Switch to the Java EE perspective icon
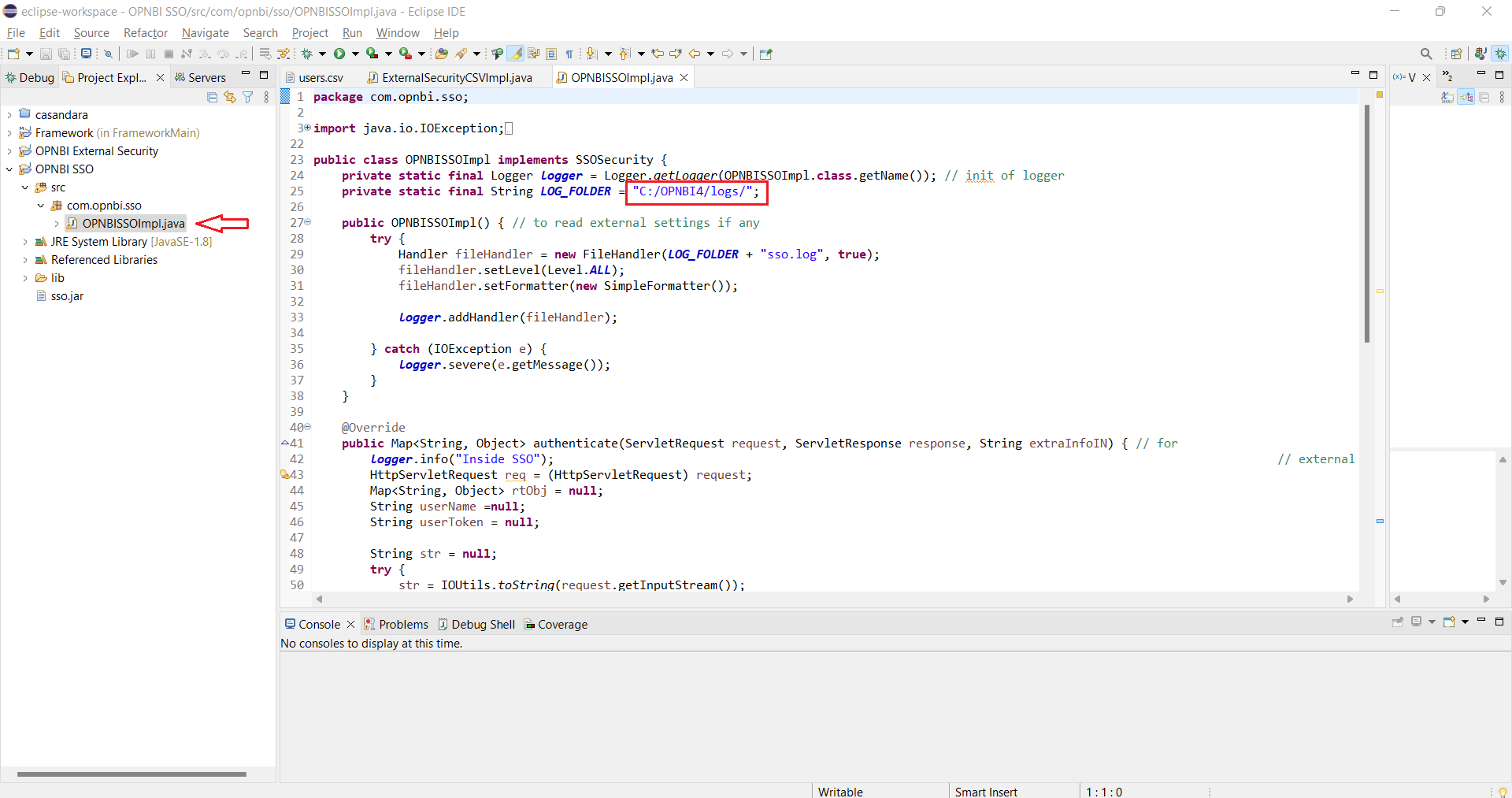Viewport: 1512px width, 798px height. [x=1480, y=54]
